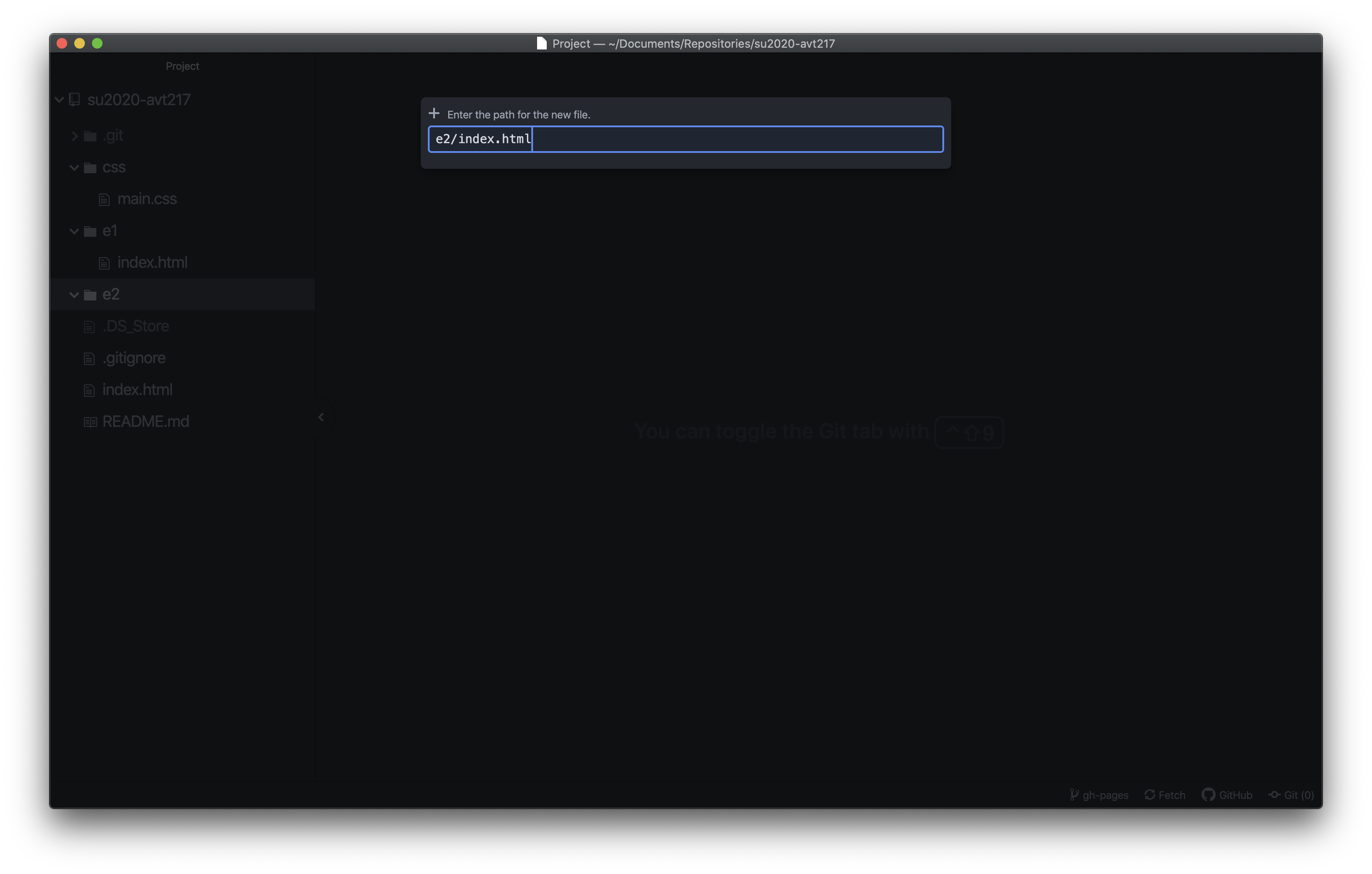1372x874 pixels.
Task: Expand the .git folder
Action: click(76, 135)
